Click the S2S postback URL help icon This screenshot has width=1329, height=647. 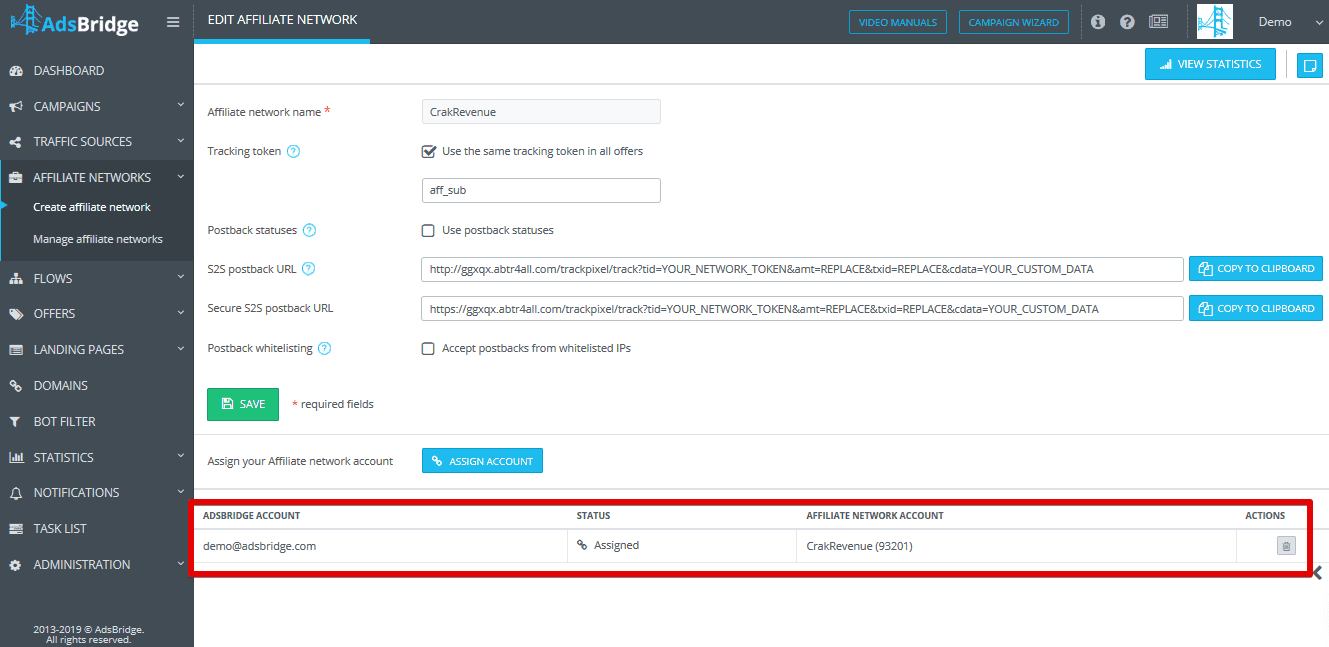click(308, 269)
